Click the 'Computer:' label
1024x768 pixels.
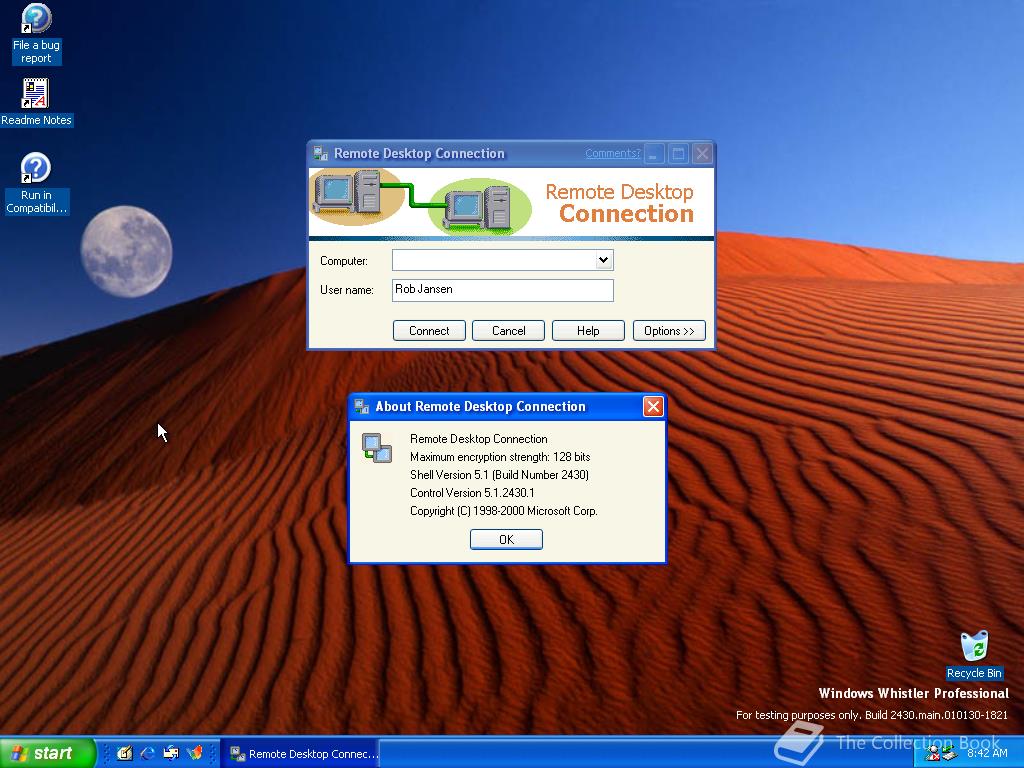(344, 261)
